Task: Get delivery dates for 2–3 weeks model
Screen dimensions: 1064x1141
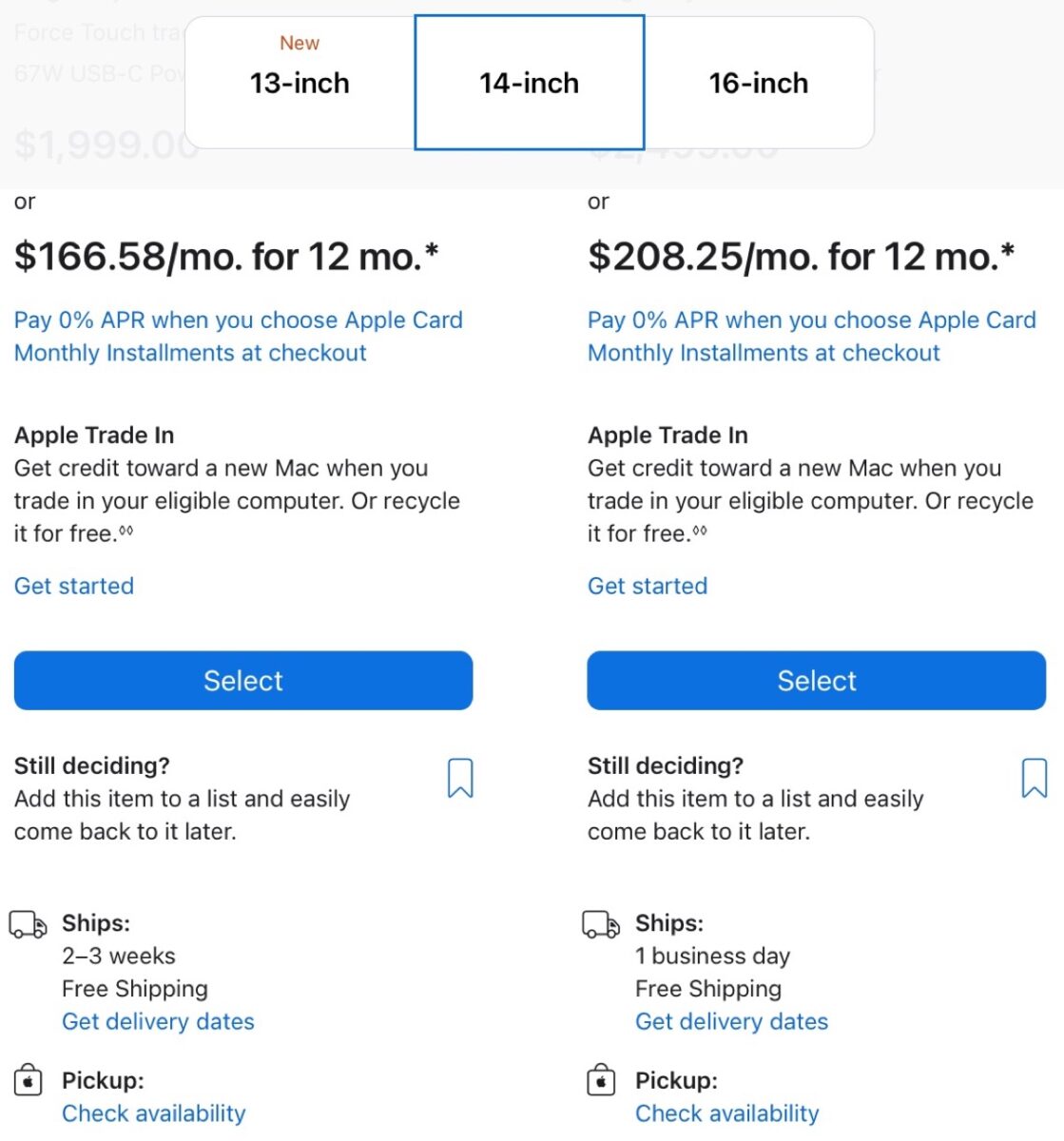Action: [158, 1022]
